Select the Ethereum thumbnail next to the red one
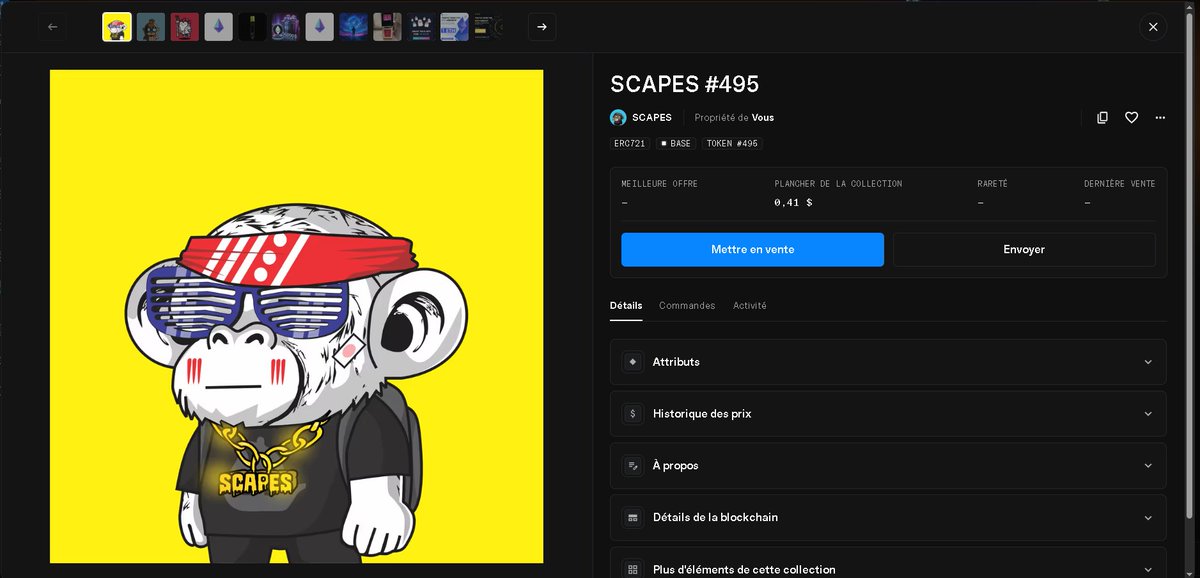This screenshot has height=578, width=1200. (x=219, y=27)
